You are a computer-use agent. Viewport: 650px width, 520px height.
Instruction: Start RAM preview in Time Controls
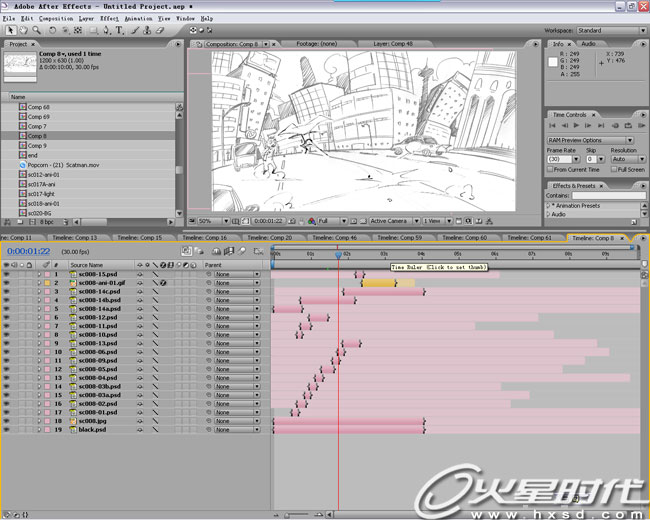pos(641,125)
